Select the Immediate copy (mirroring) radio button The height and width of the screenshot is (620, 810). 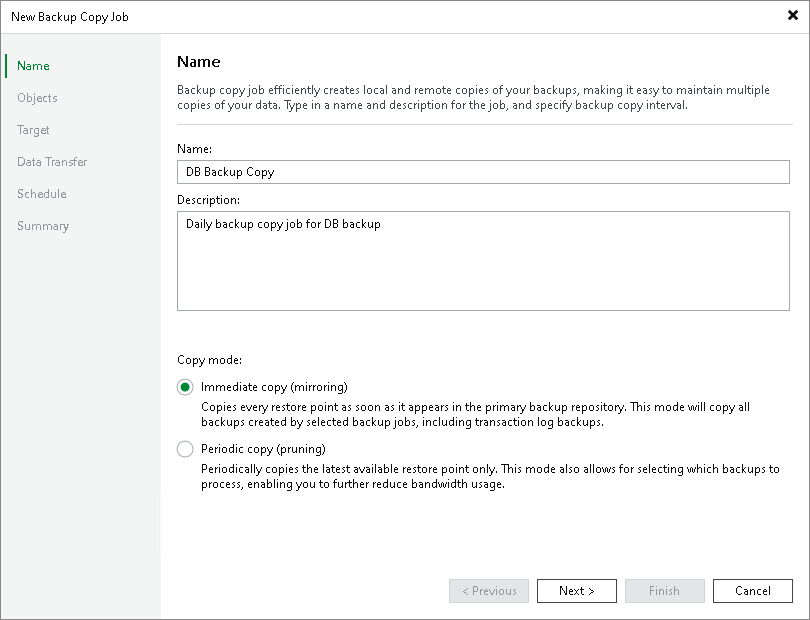185,387
